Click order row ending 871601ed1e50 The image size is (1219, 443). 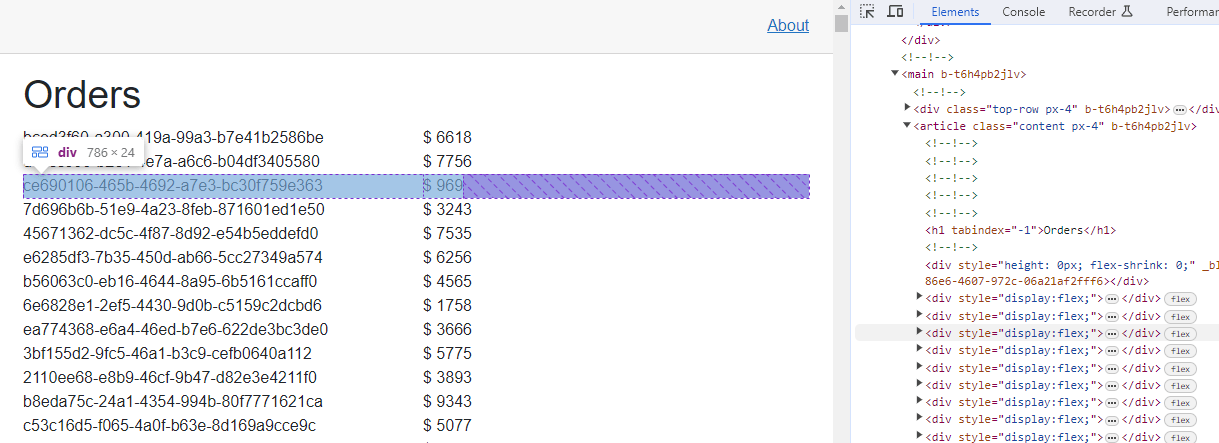(416, 210)
